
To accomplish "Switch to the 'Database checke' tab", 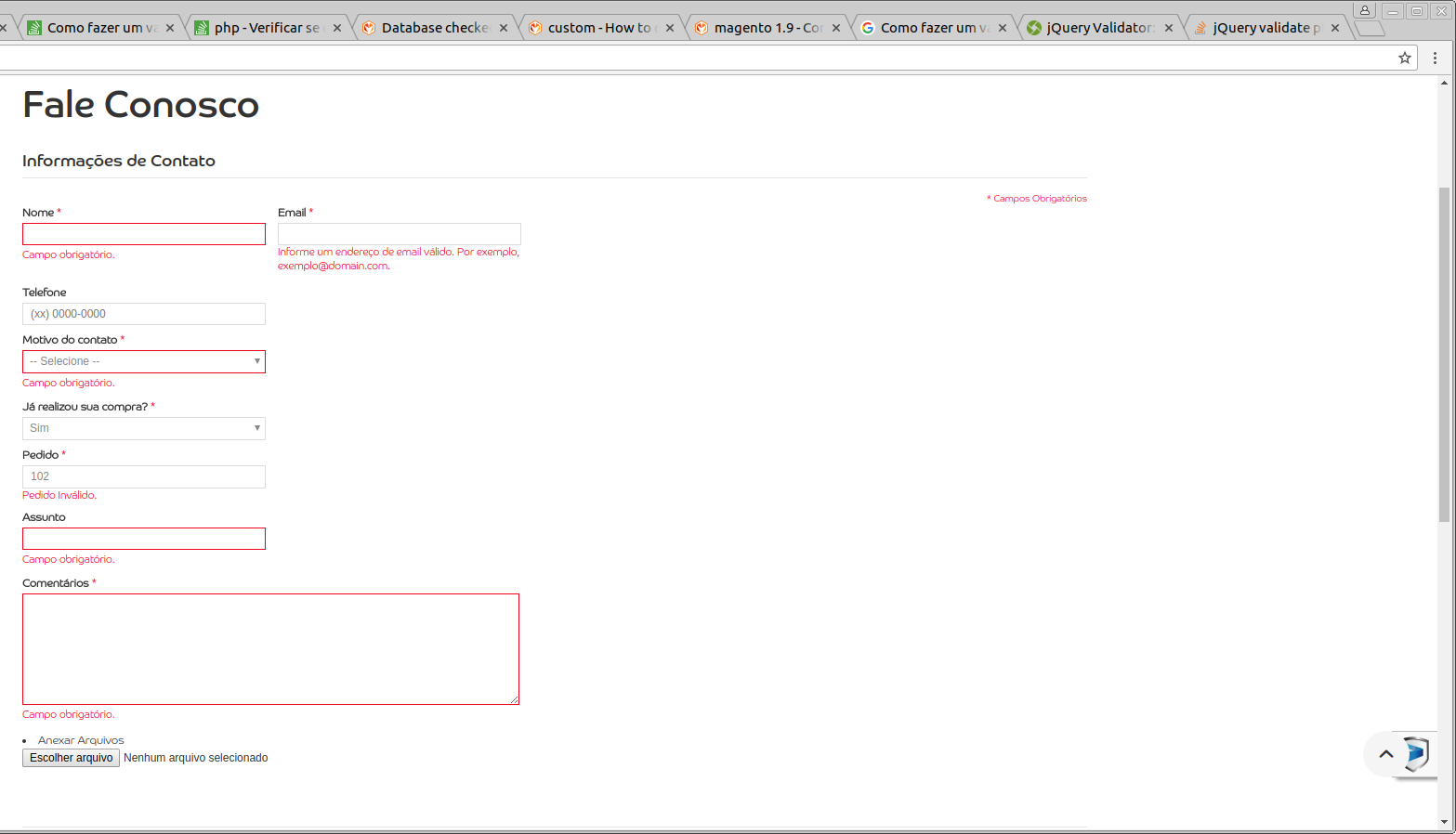I will [434, 28].
